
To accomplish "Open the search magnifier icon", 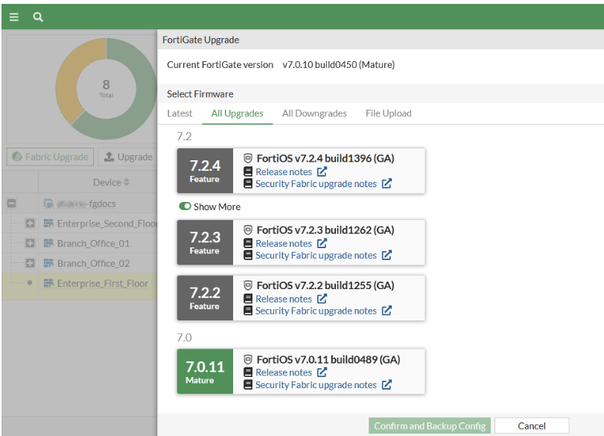I will point(38,17).
